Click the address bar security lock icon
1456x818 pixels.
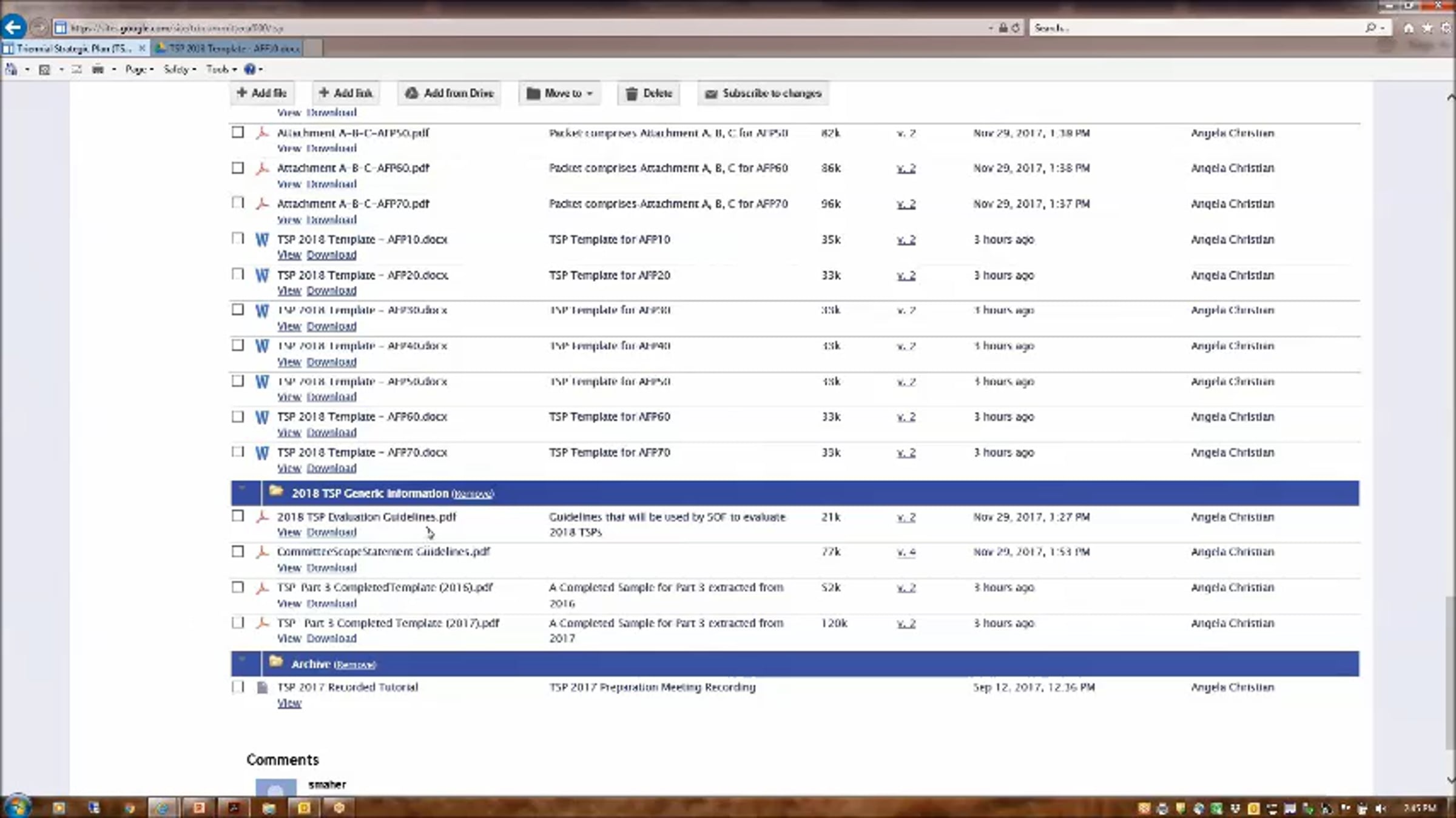[x=1003, y=28]
